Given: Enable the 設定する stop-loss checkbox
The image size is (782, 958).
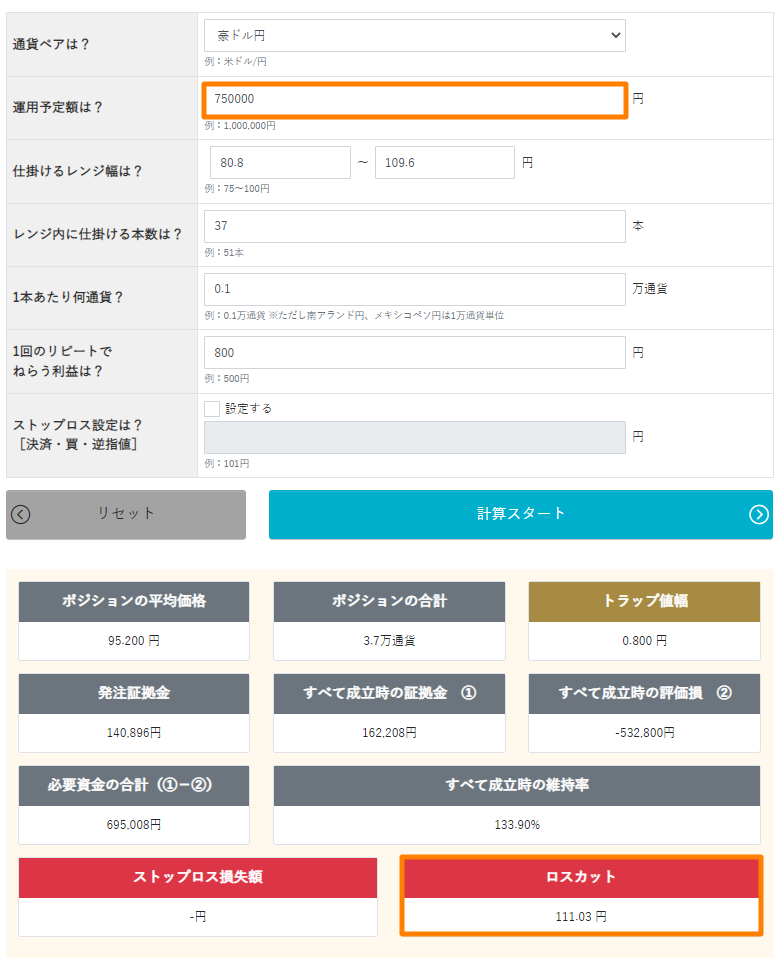Looking at the screenshot, I should pos(212,408).
